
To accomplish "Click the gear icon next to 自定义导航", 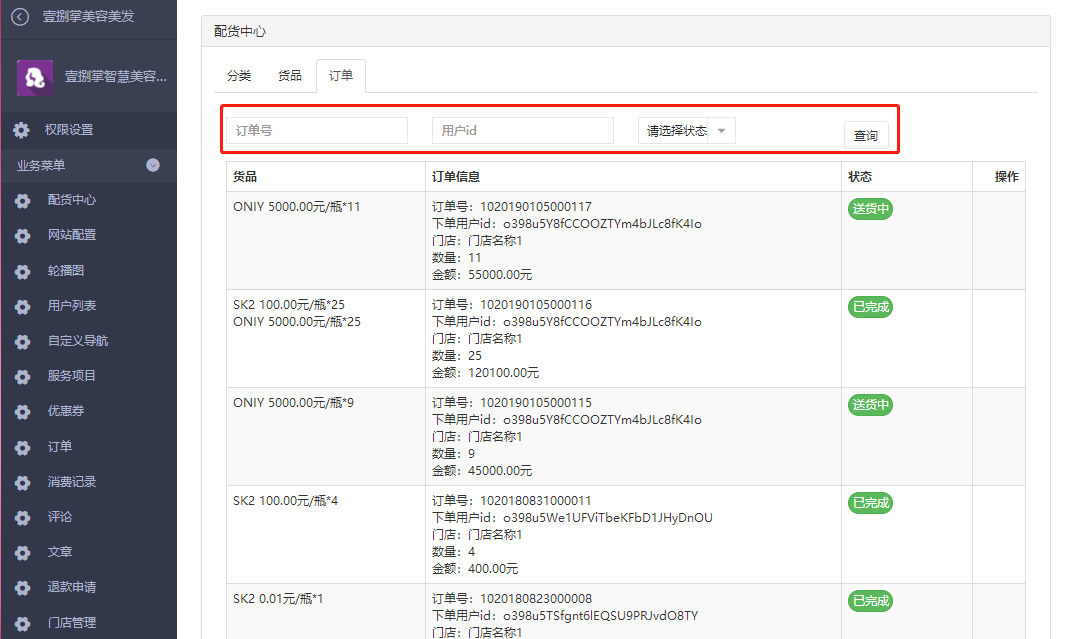I will 23,341.
